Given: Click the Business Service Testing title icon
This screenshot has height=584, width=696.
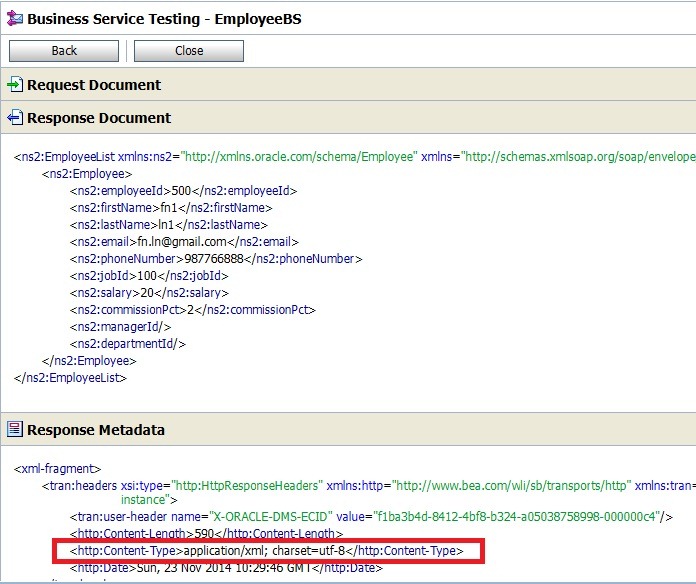Looking at the screenshot, I should 13,18.
